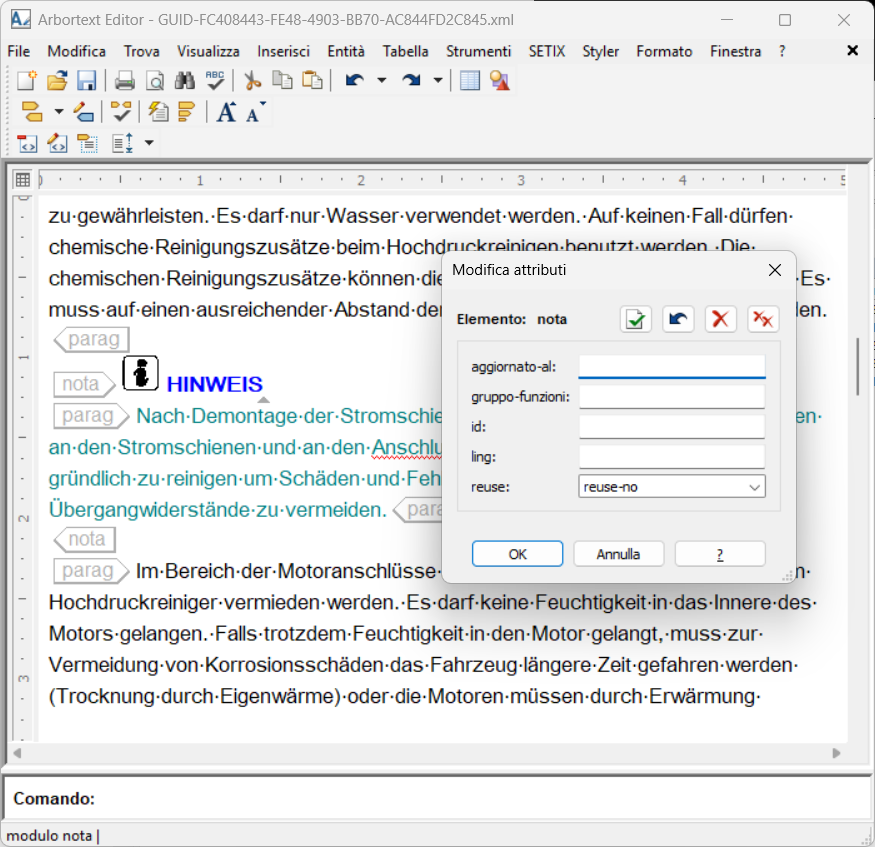Apply attributes with the green checkmark icon in dialog

(636, 319)
